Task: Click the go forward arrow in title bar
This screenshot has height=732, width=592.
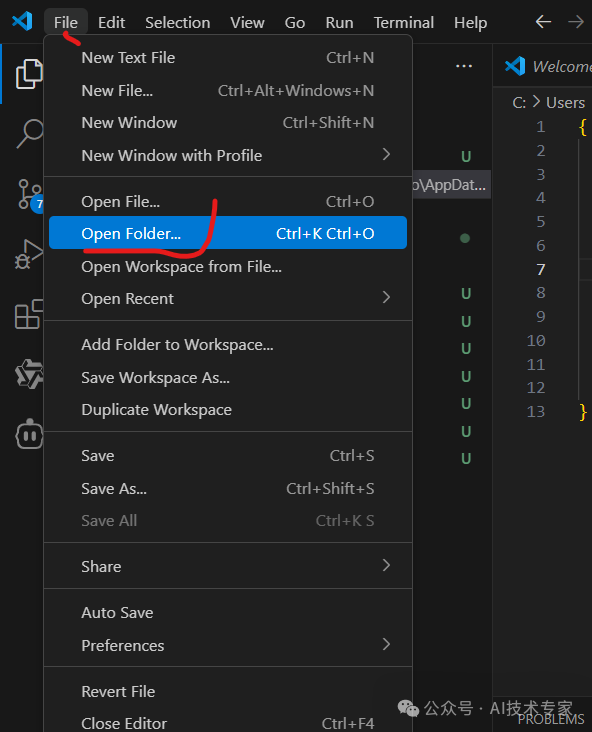Action: pyautogui.click(x=576, y=22)
